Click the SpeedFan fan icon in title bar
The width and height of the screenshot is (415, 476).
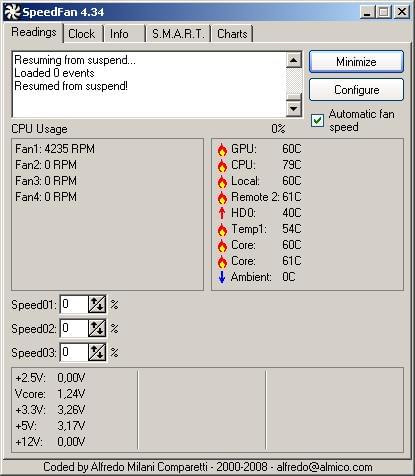12,12
